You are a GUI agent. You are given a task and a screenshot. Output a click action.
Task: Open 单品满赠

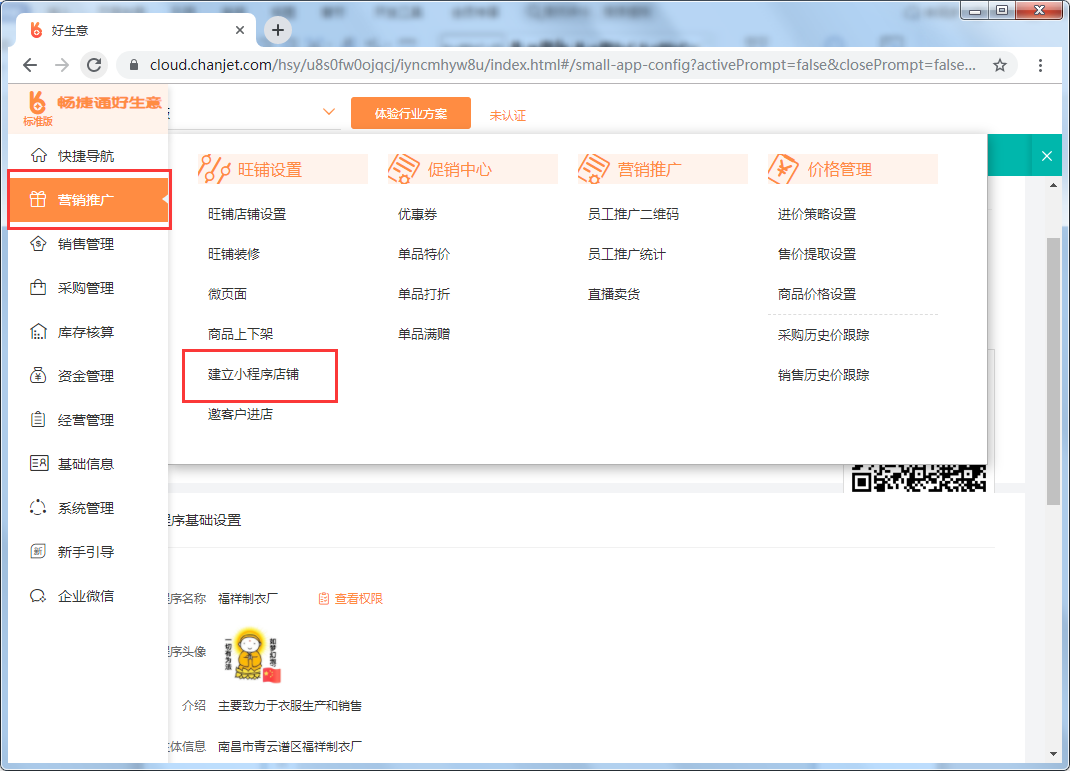424,334
